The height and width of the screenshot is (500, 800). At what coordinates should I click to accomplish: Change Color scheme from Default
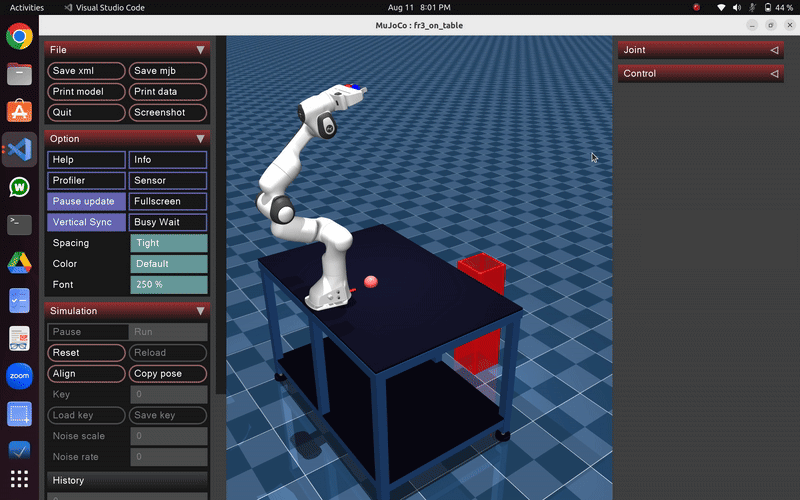169,264
